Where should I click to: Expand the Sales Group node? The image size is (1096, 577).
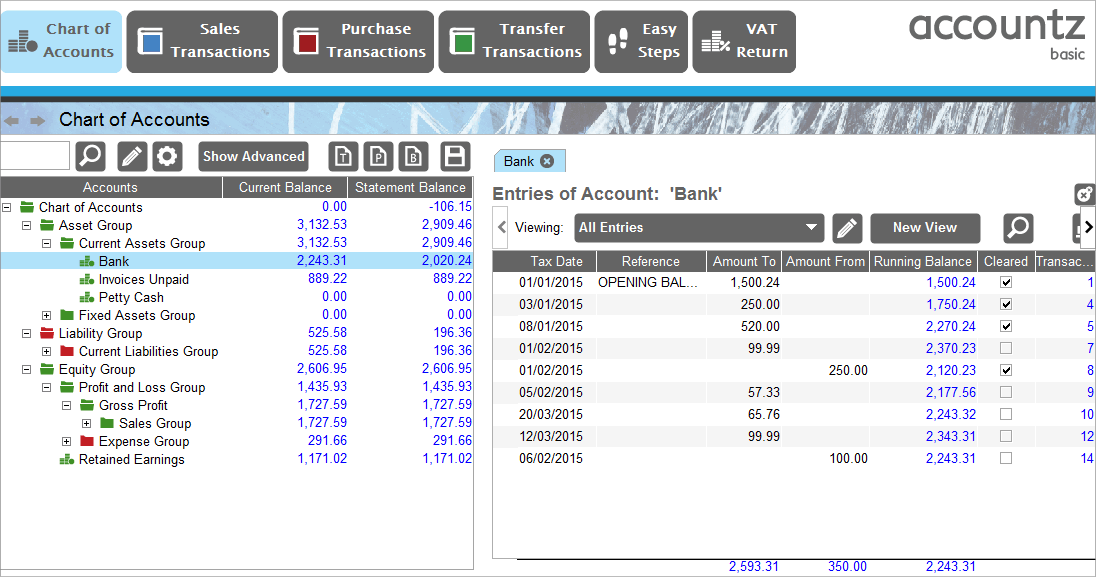point(87,423)
